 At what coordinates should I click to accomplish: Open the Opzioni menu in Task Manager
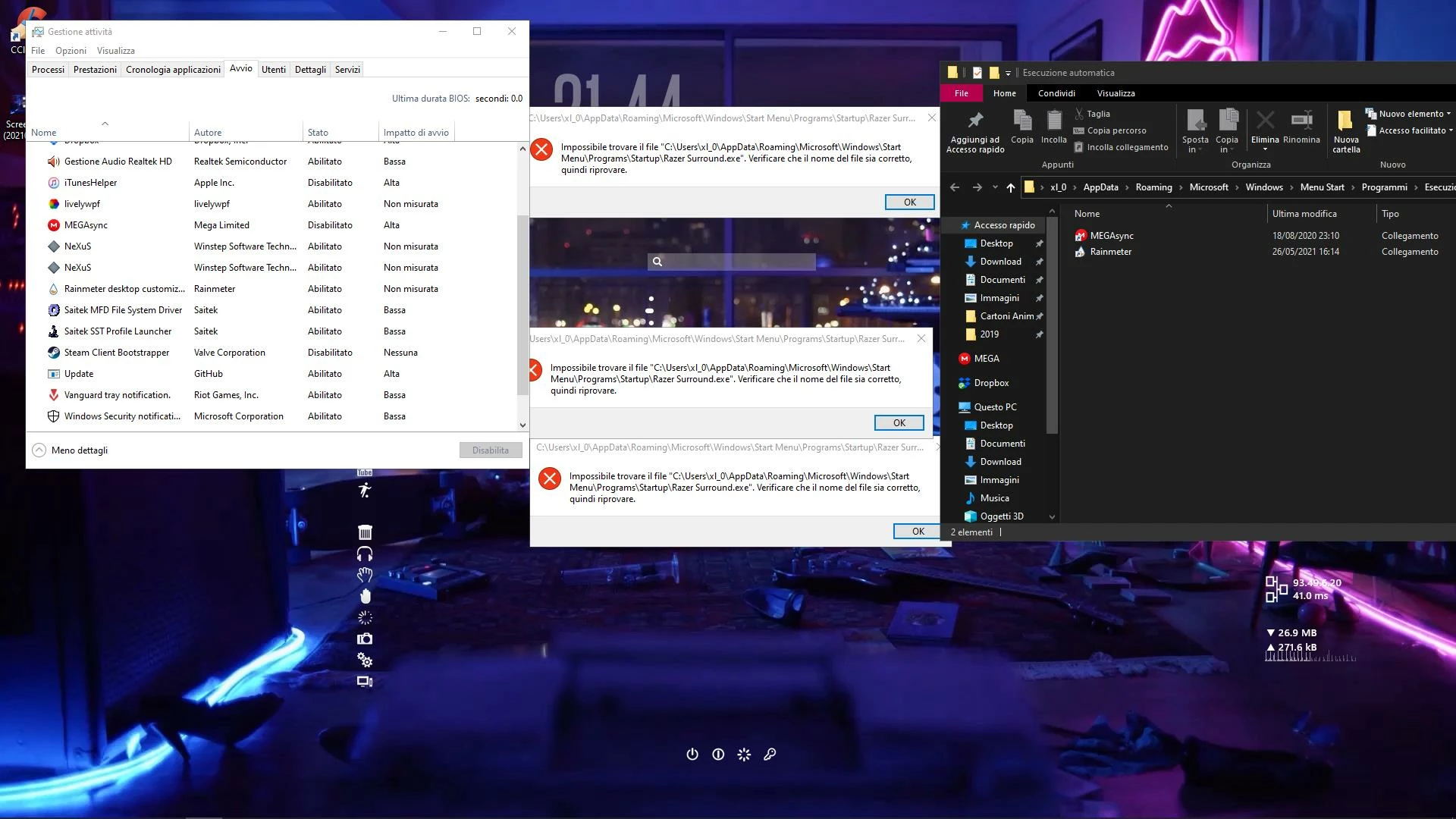71,51
